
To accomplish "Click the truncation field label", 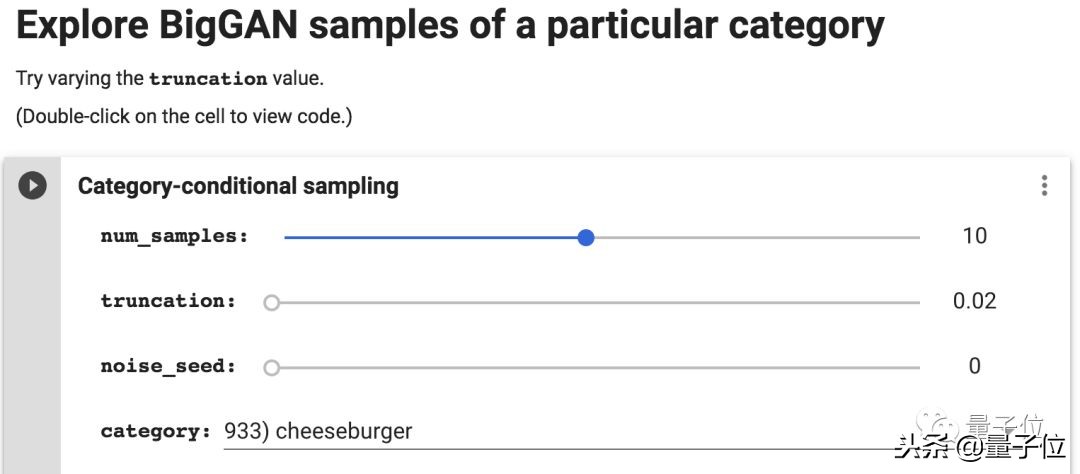I will click(168, 301).
